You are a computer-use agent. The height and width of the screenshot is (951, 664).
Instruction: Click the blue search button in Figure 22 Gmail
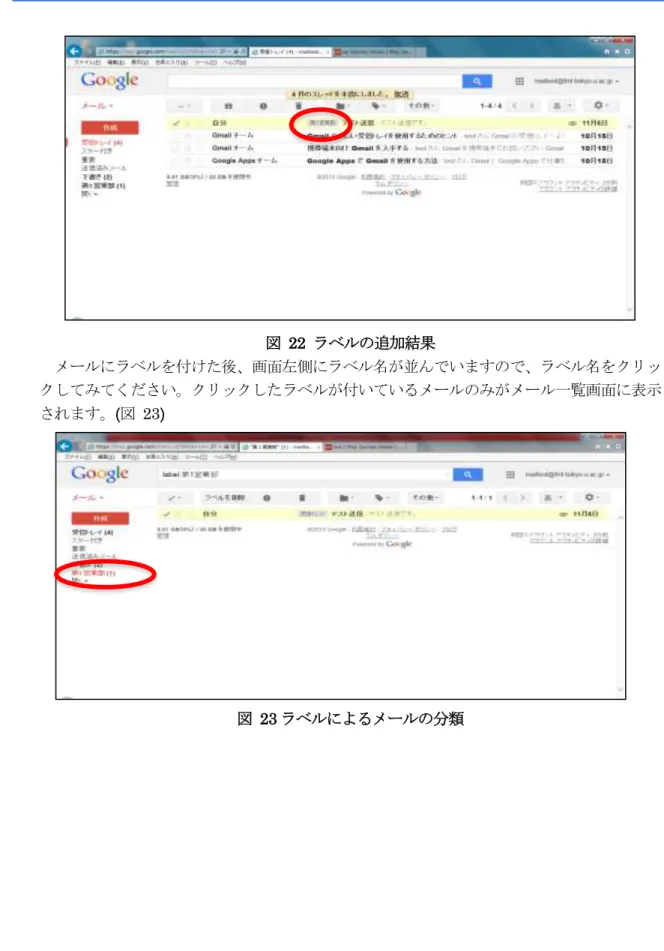tap(477, 81)
